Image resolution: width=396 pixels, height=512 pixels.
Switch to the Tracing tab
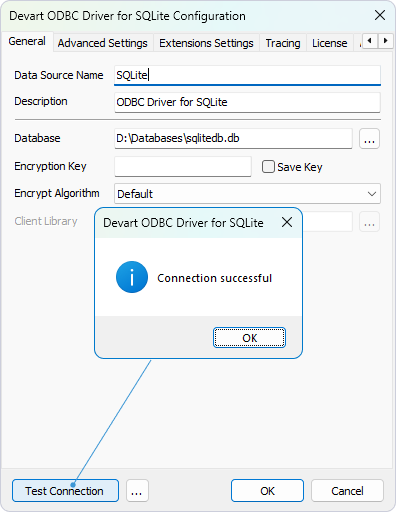pos(283,43)
